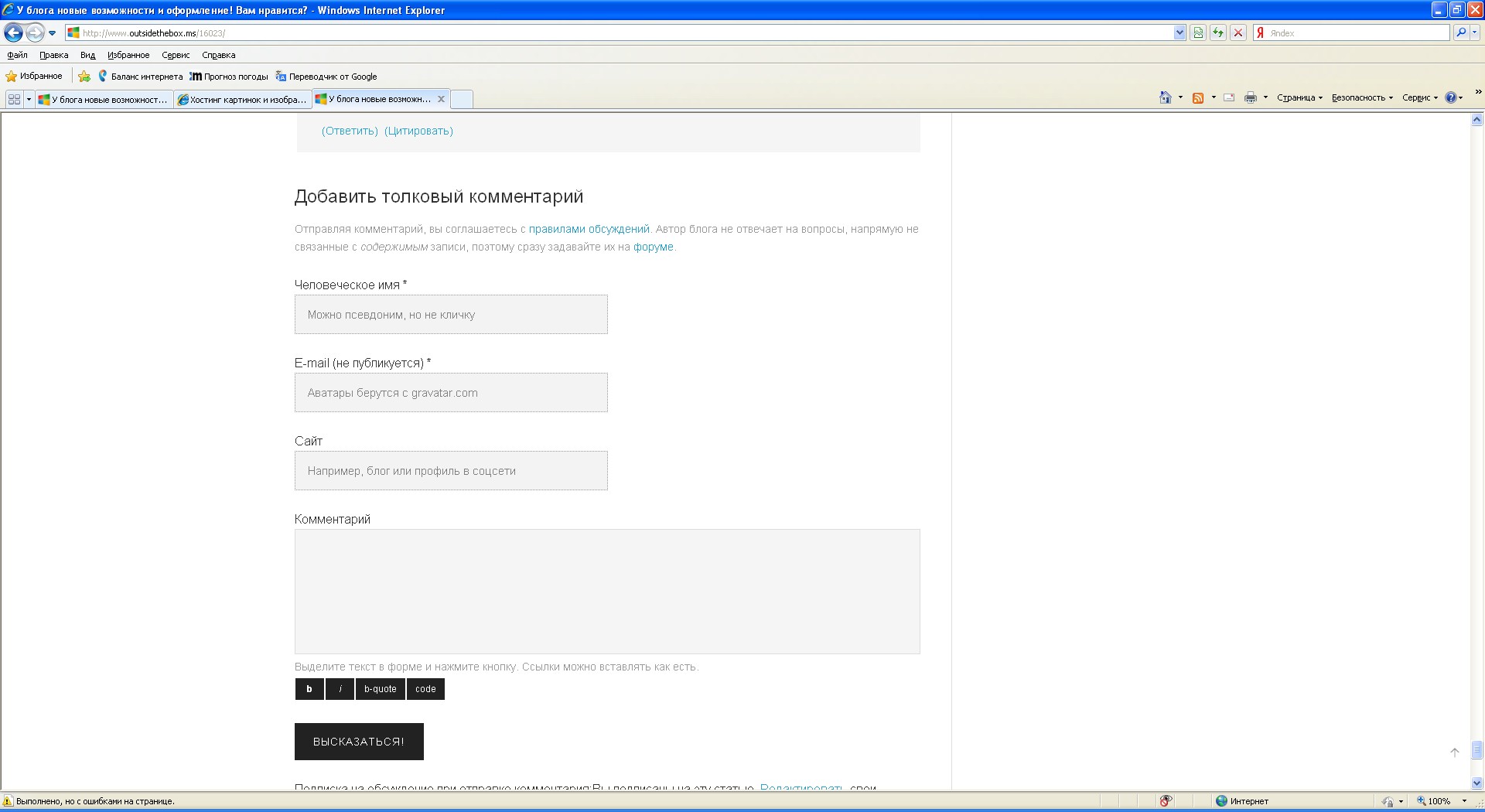This screenshot has height=812, width=1485.
Task: Click the Print icon in command bar
Action: coord(1250,97)
